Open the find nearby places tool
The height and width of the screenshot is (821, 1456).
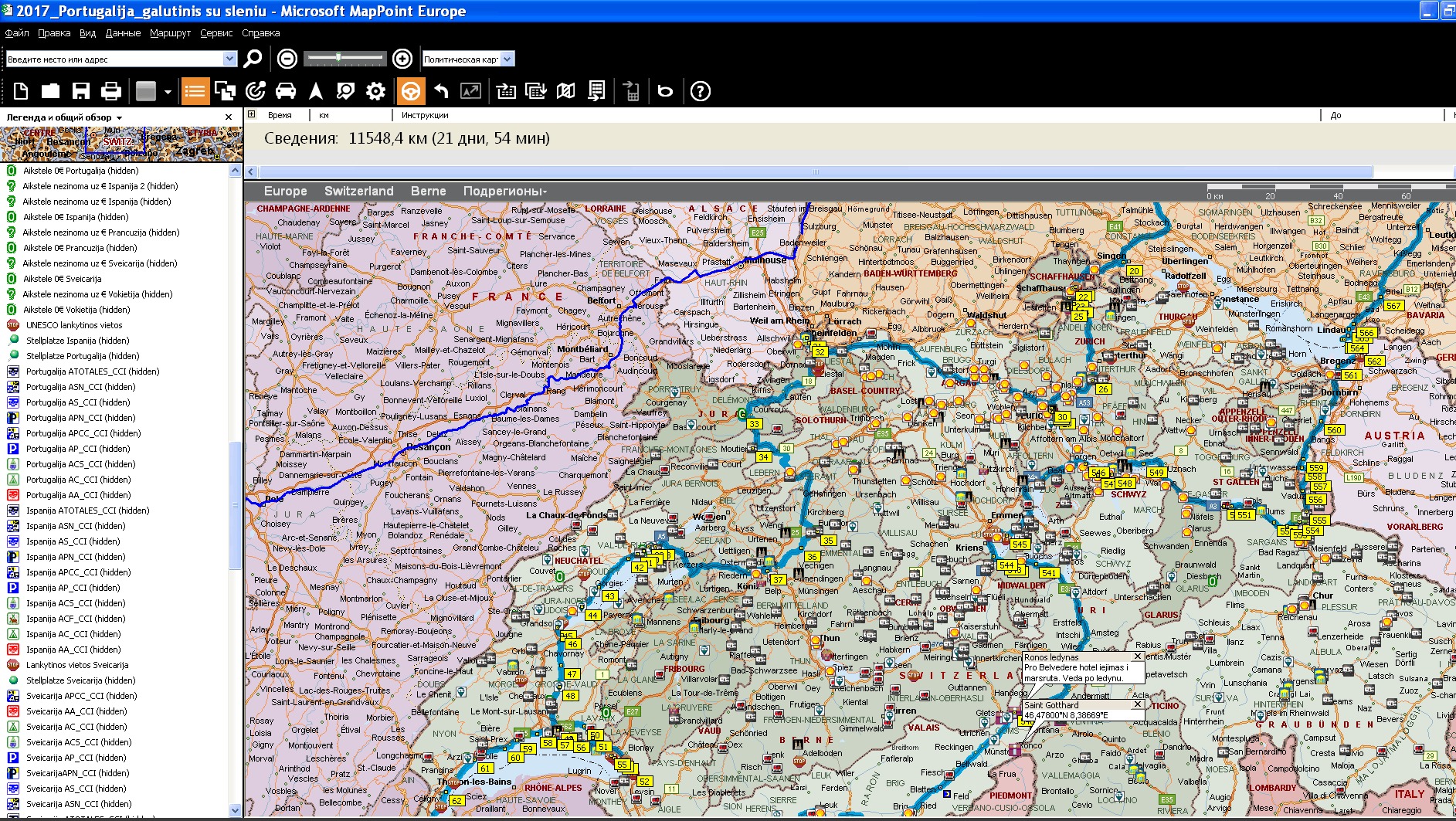345,91
